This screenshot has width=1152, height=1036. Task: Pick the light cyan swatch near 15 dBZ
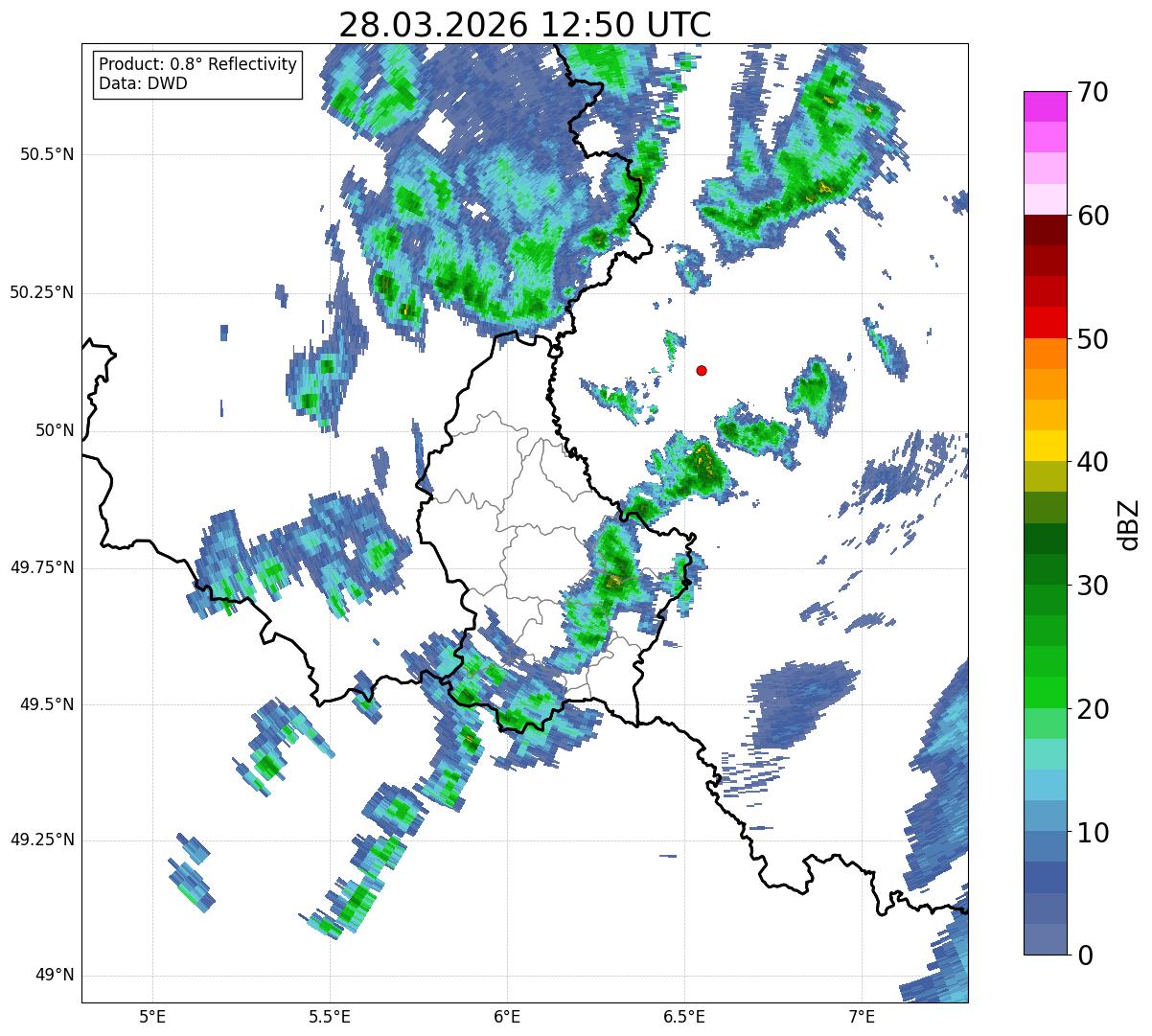point(1046,754)
